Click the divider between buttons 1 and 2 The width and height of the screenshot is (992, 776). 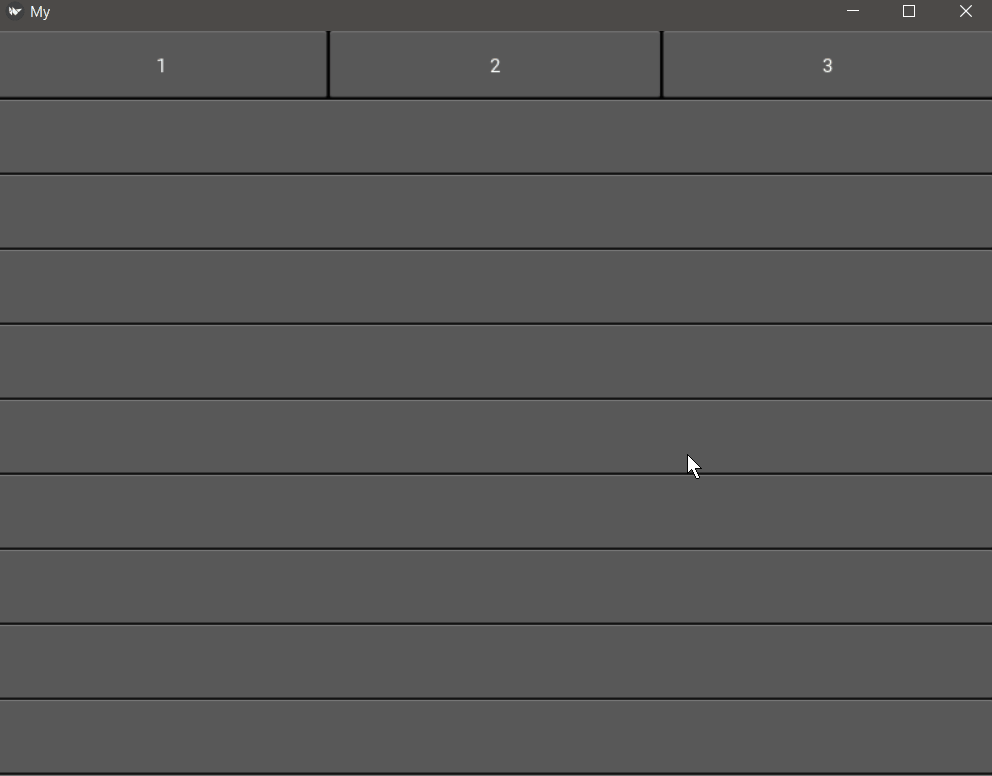[328, 64]
